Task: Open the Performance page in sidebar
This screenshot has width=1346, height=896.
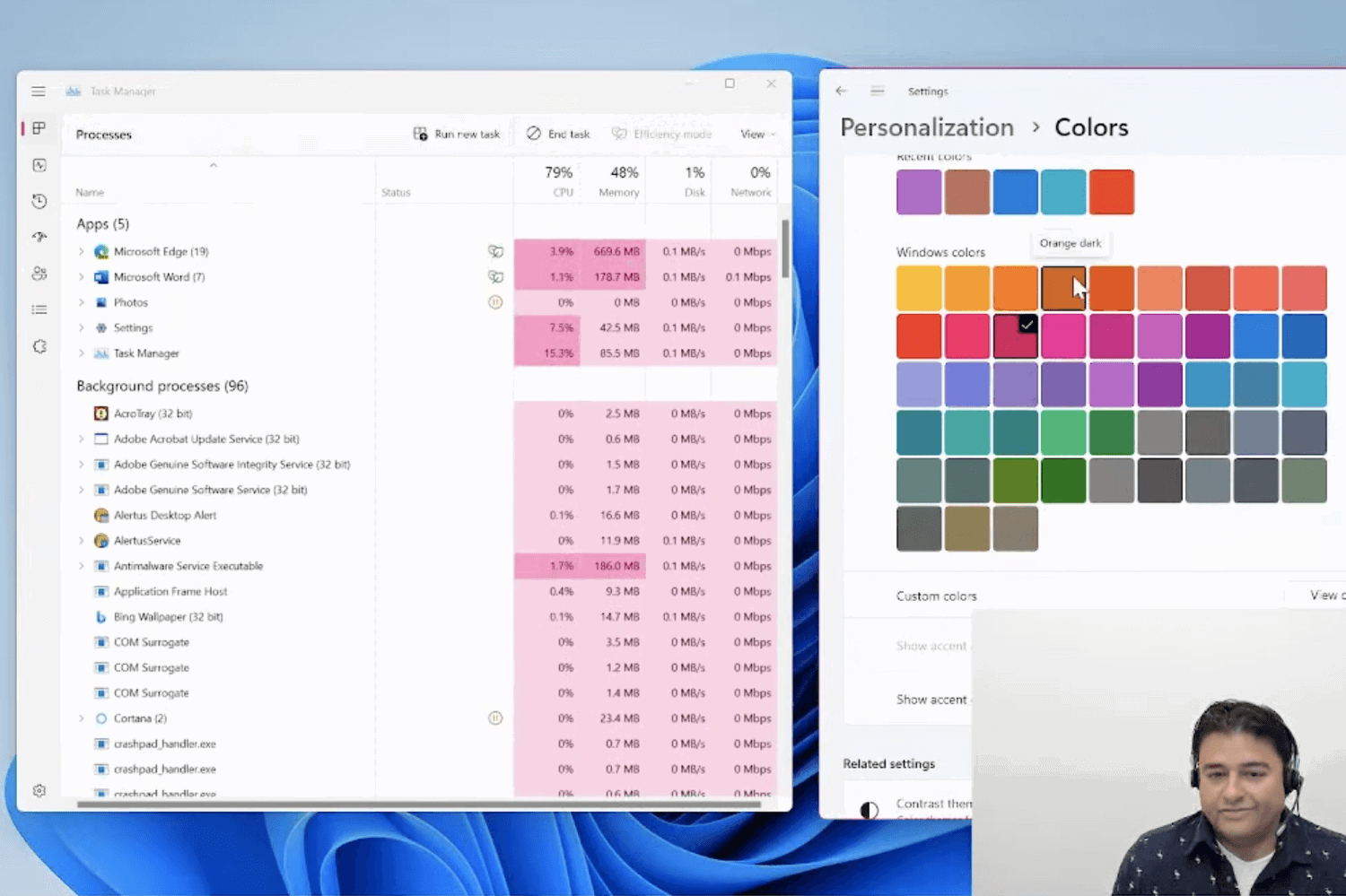Action: 39,165
